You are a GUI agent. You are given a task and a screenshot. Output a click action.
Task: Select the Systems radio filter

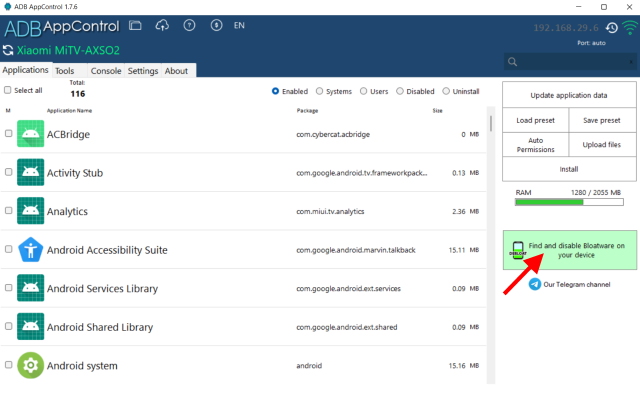click(x=319, y=91)
